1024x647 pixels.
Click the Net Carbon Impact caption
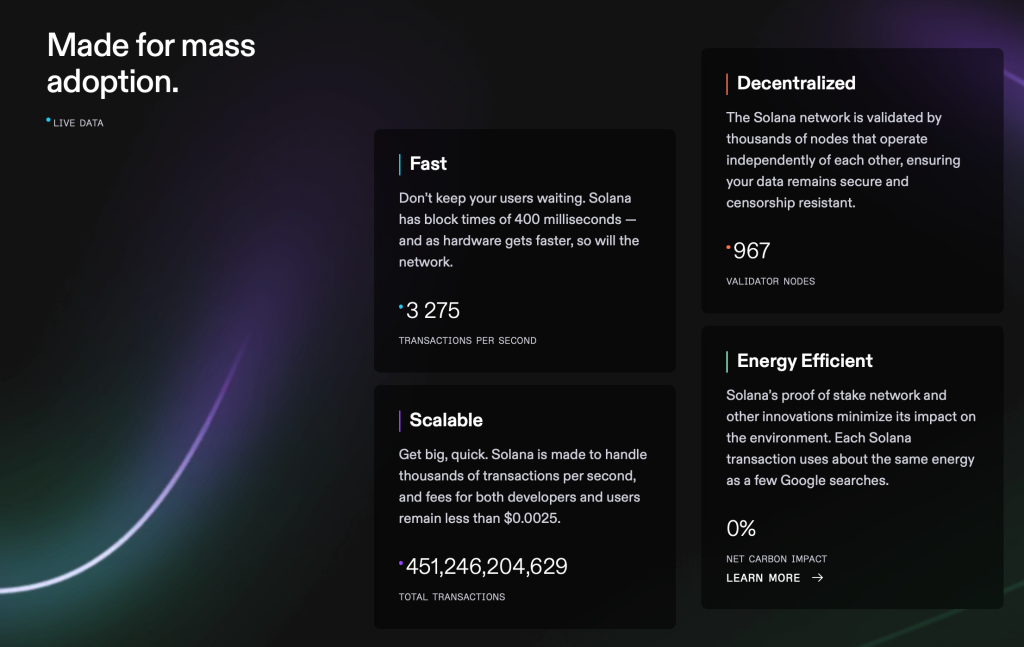coord(776,559)
